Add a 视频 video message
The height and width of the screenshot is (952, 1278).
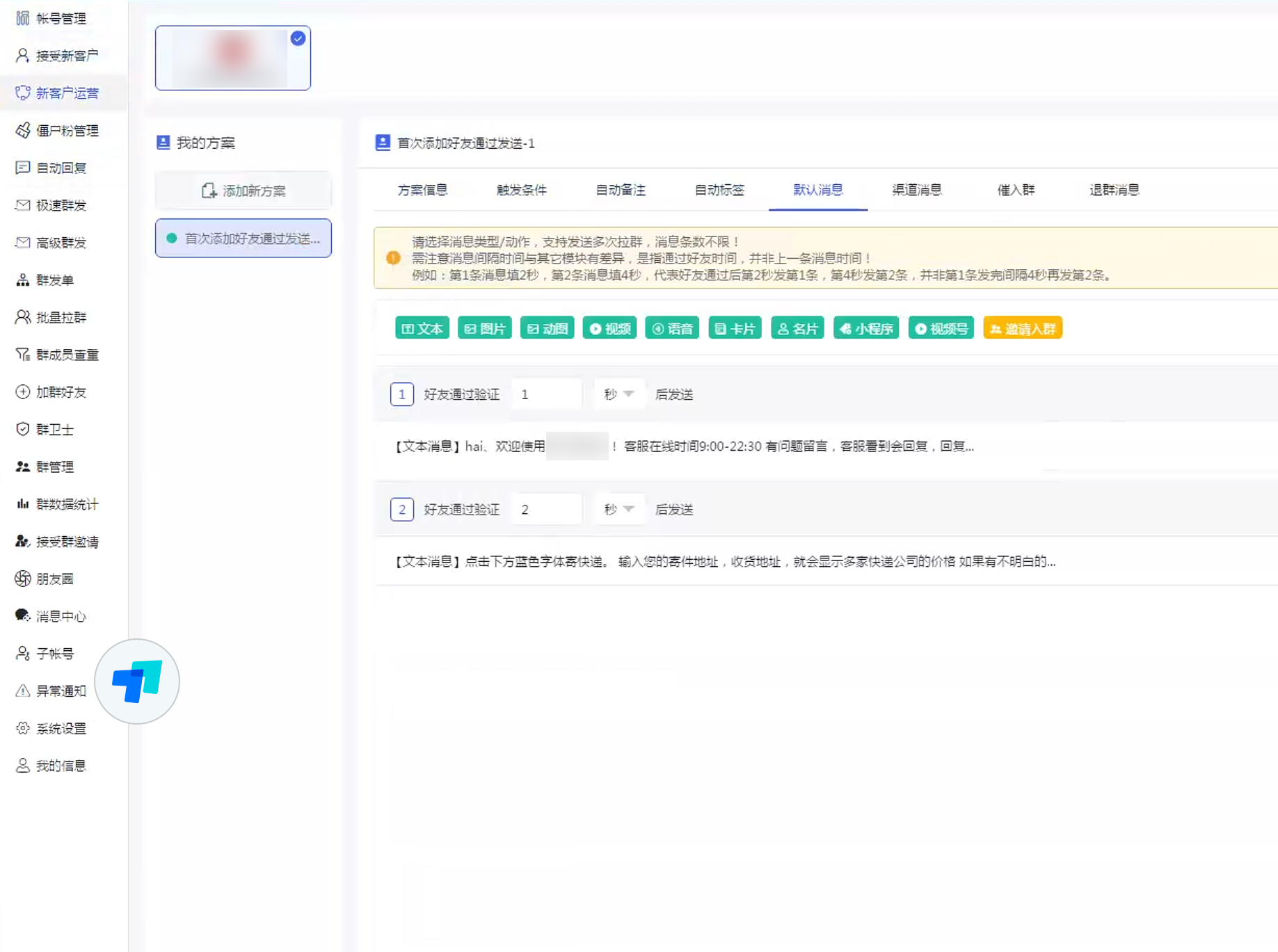609,328
